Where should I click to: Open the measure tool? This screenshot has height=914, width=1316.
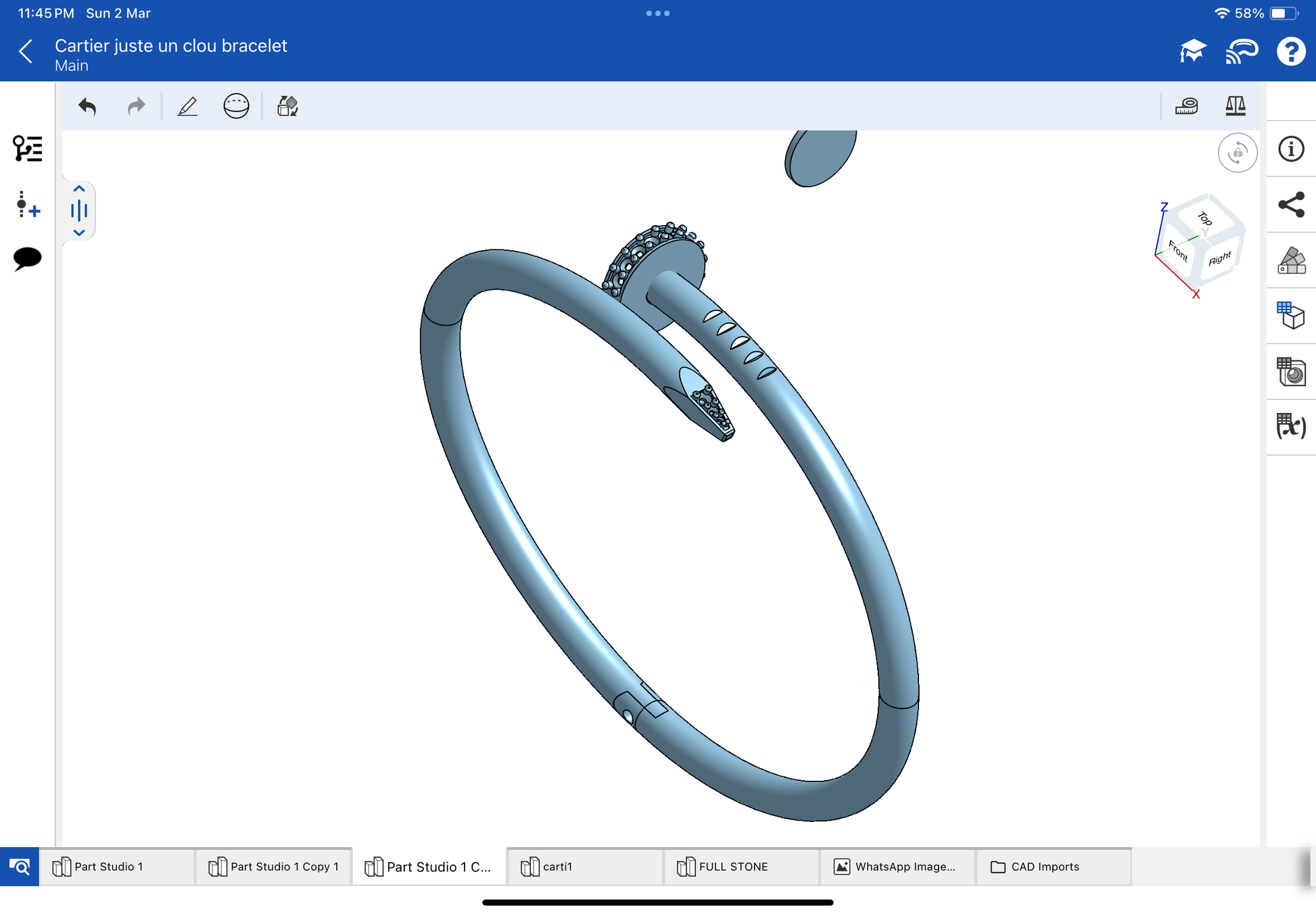pos(1186,106)
